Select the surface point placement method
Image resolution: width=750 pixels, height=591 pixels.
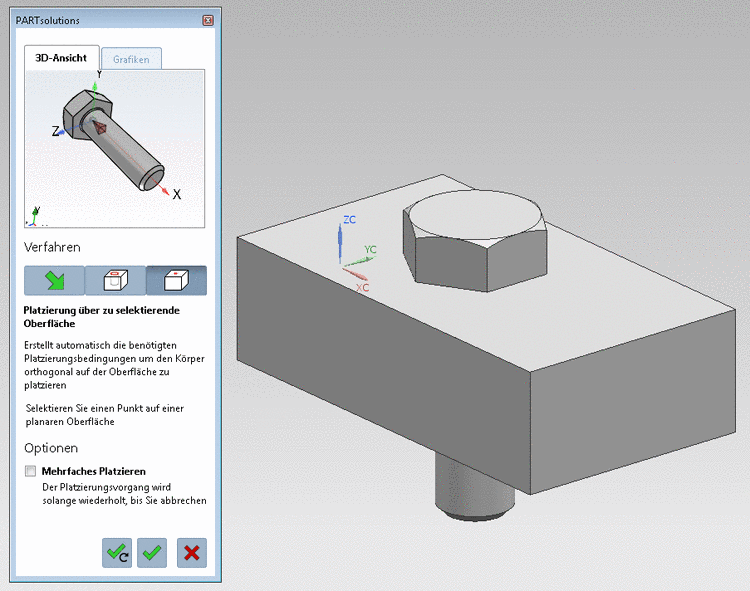point(176,281)
